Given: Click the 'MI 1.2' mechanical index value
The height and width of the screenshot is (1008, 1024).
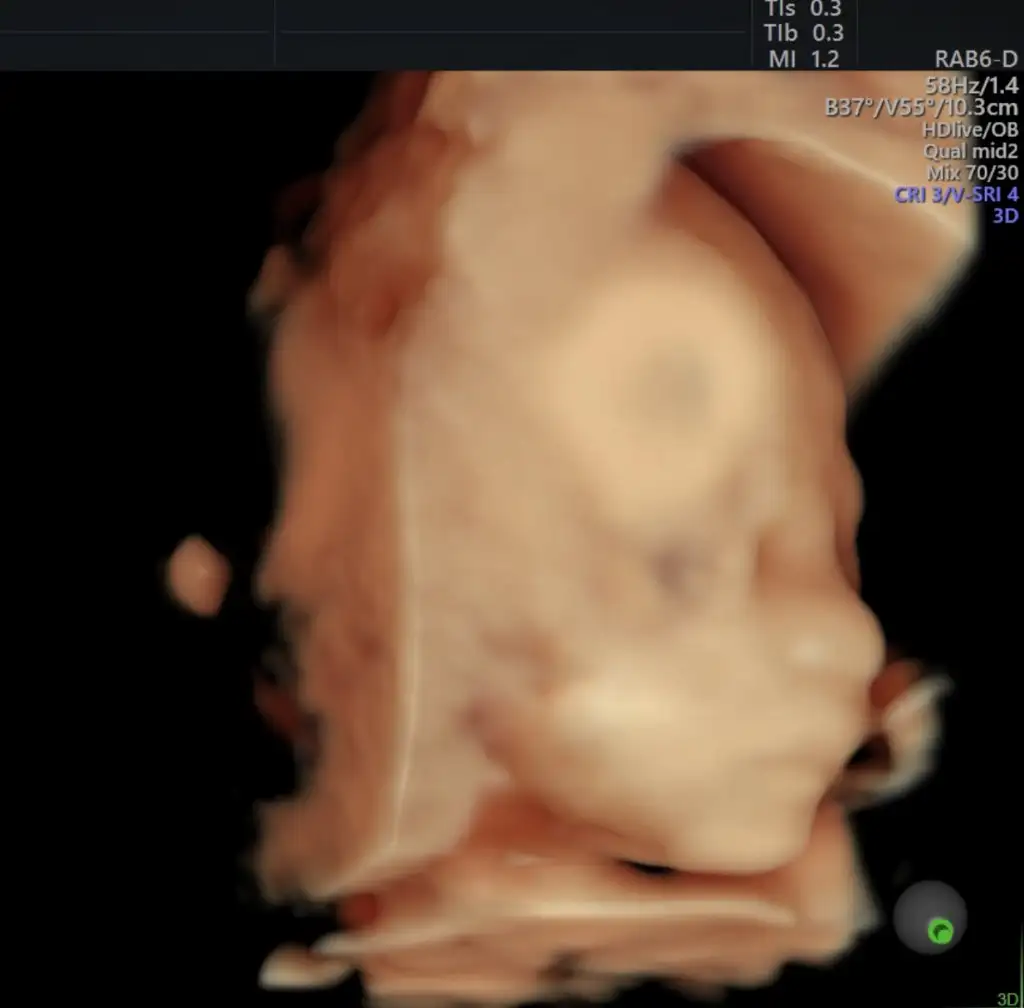Looking at the screenshot, I should (x=804, y=59).
